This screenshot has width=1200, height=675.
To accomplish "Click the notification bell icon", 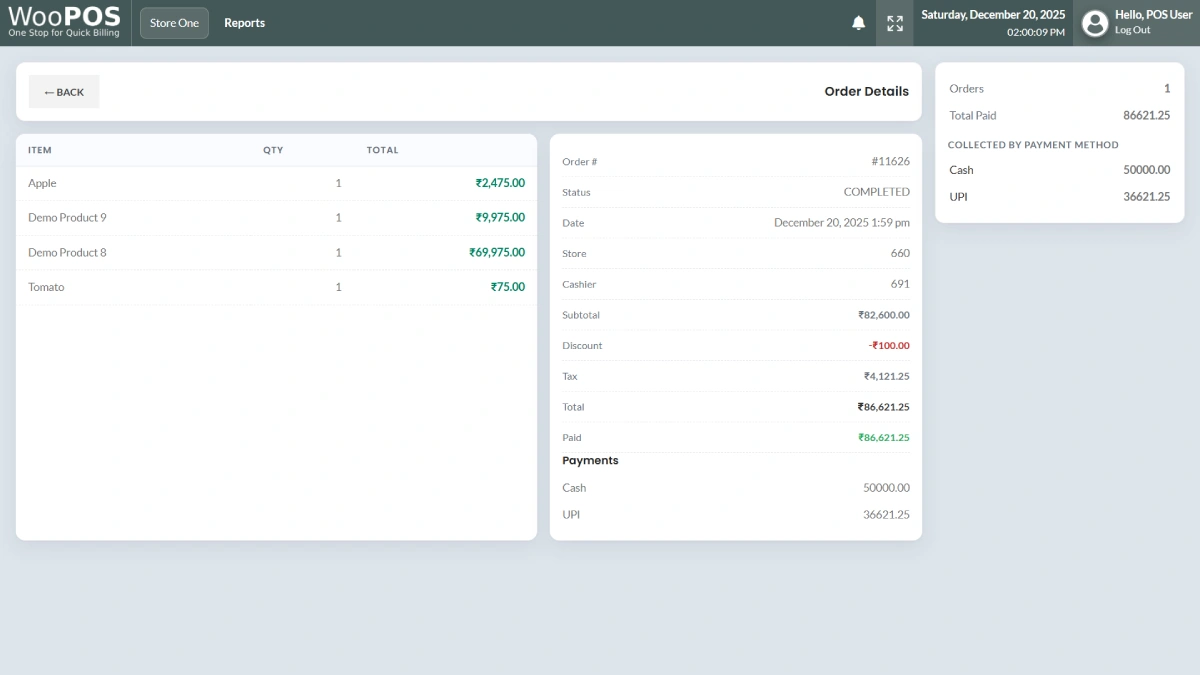I will pos(858,23).
